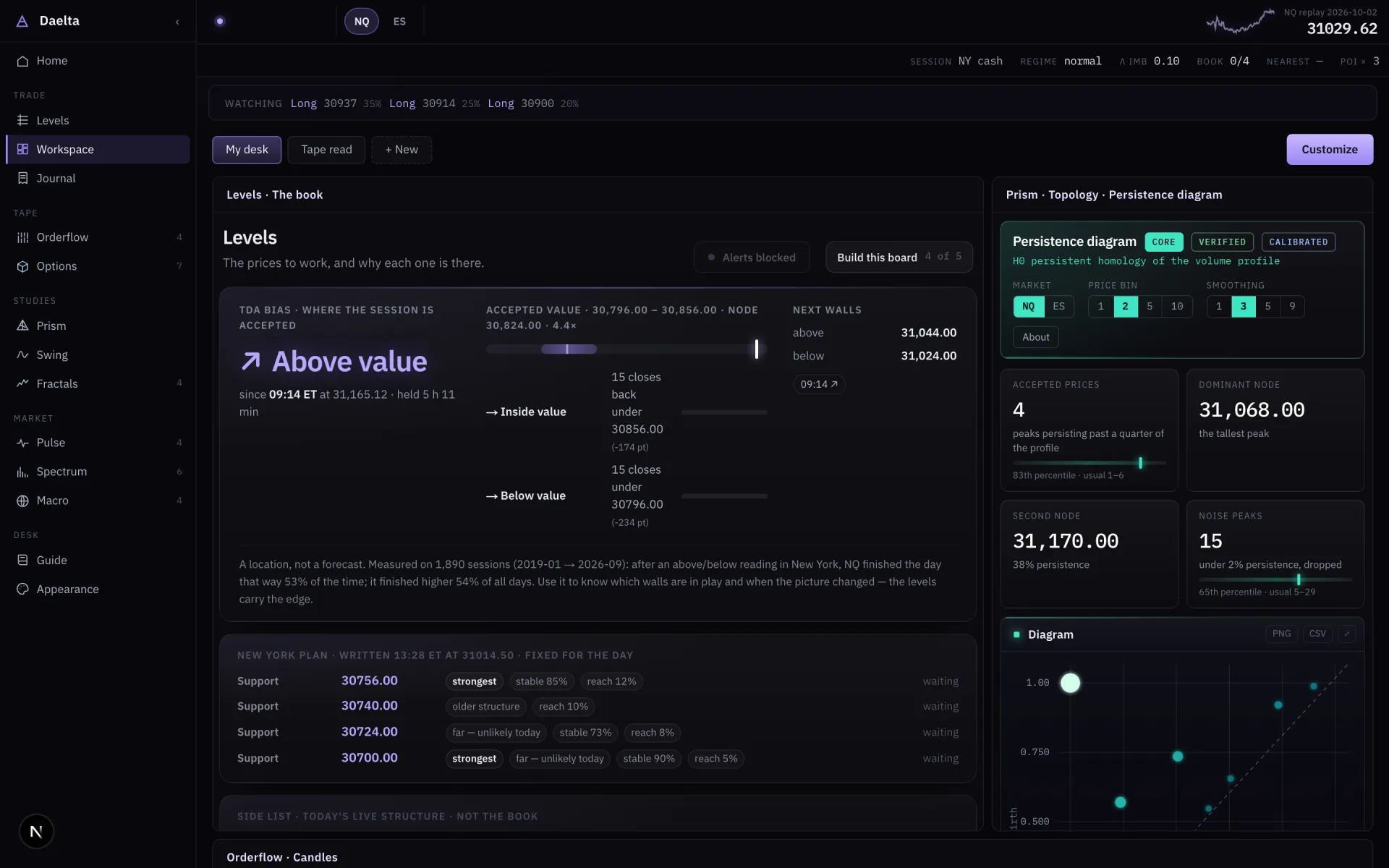This screenshot has height=868, width=1389.
Task: Open the 09:14 timestamp link
Action: tap(819, 384)
